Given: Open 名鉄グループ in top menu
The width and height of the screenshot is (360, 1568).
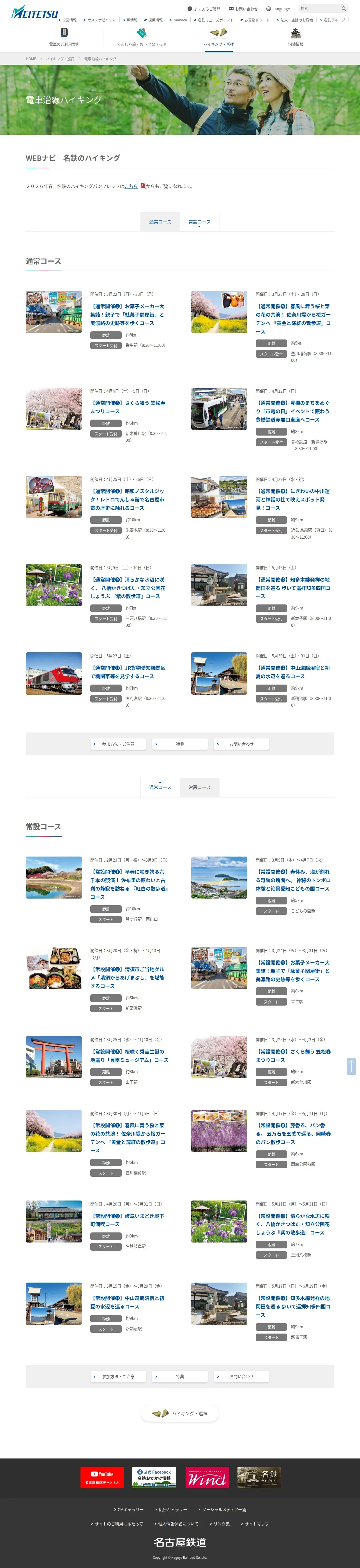Looking at the screenshot, I should [x=333, y=20].
